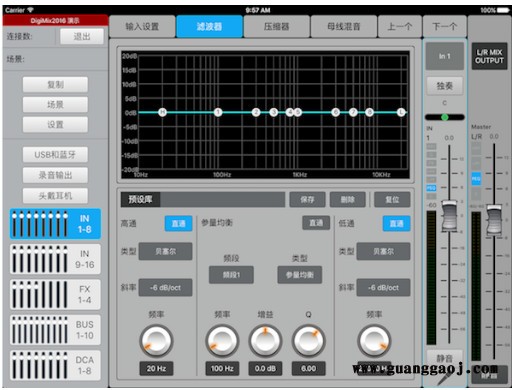Image resolution: width=520 pixels, height=390 pixels.
Task: Click the 删除 delete preset button
Action: coord(348,200)
